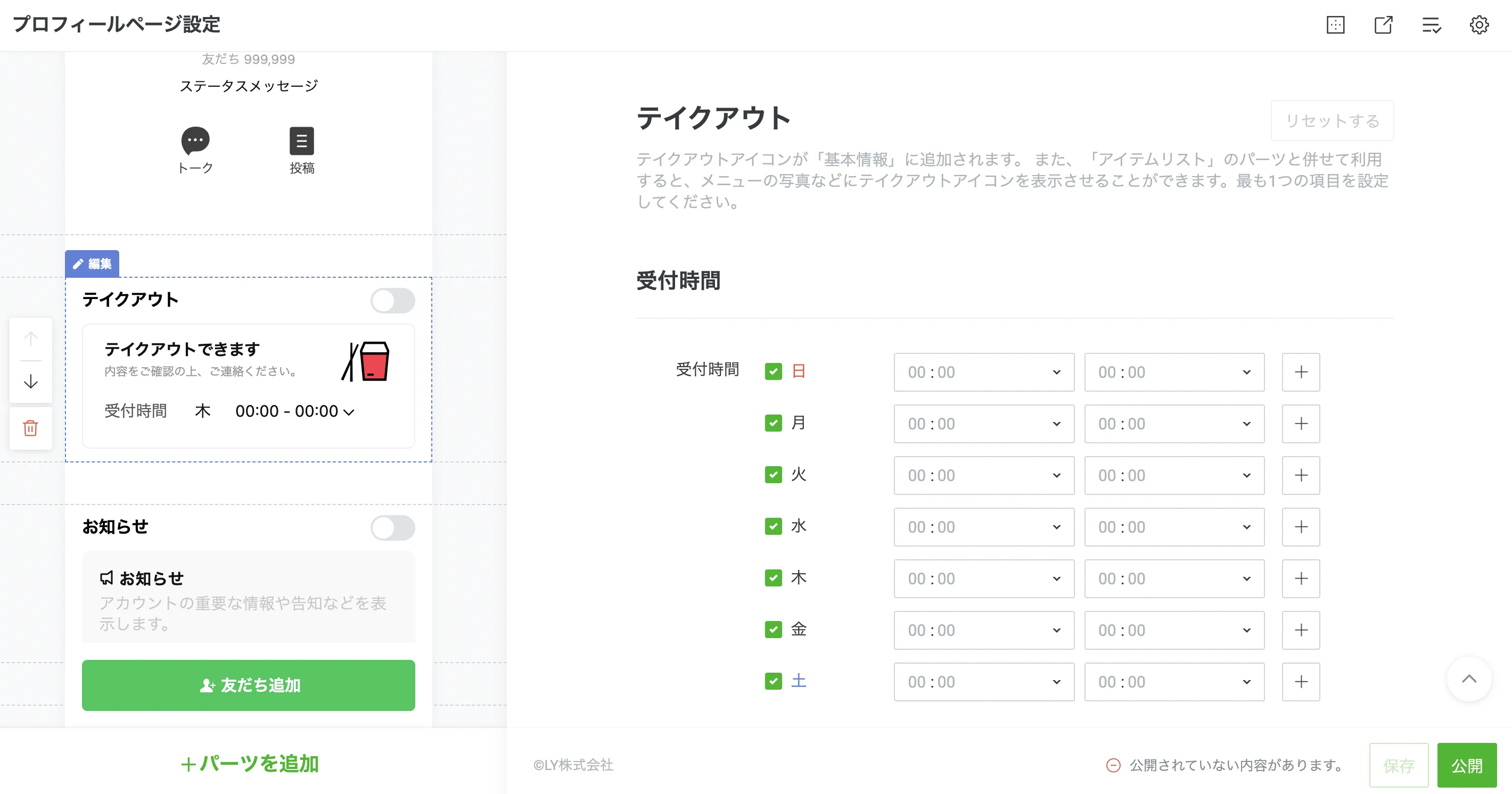Screen dimensions: 1512x794
Task: Add a time slot for Monday (月)
Action: [x=1301, y=424]
